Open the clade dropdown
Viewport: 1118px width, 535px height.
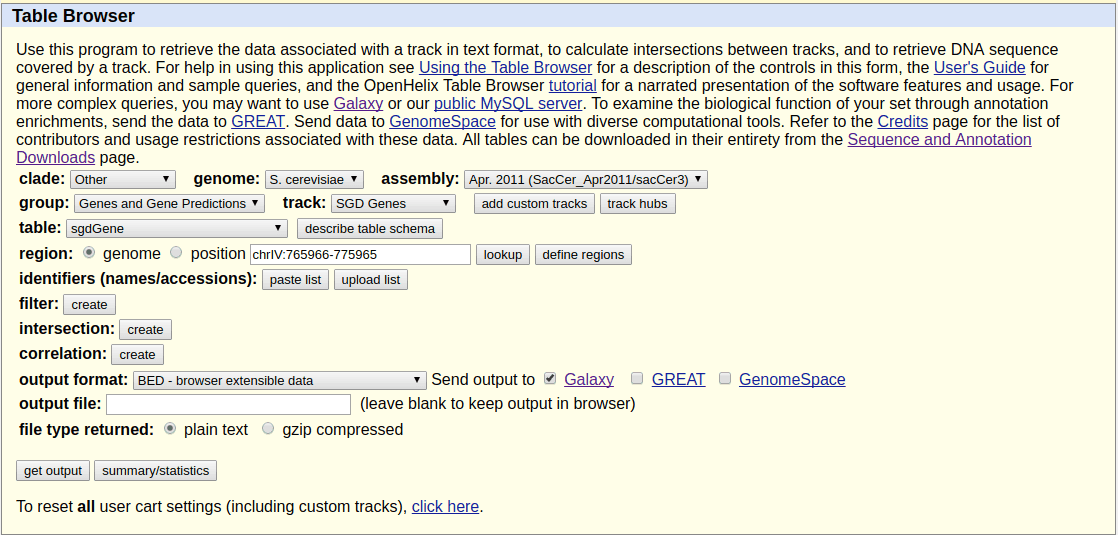(123, 180)
